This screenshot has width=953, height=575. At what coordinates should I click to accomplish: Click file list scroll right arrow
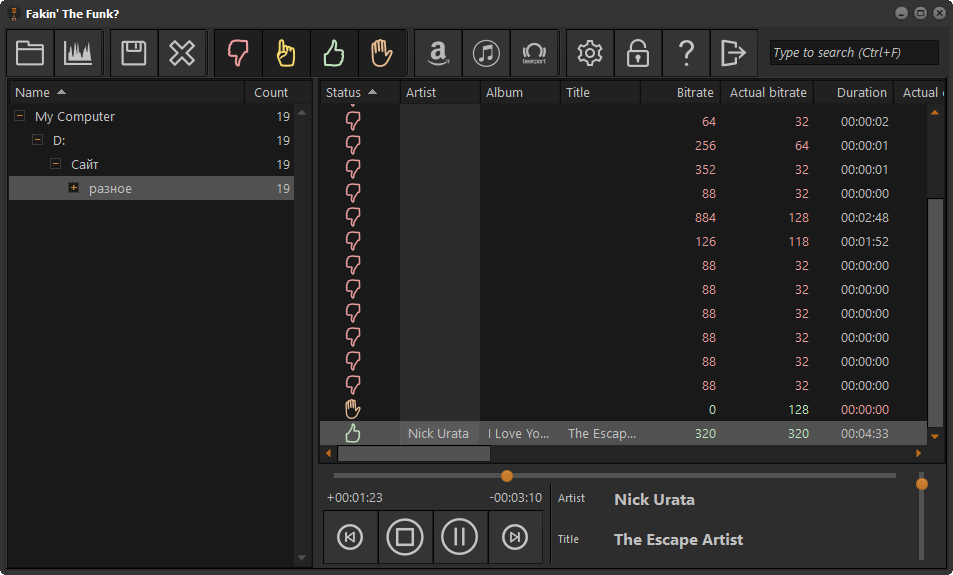pyautogui.click(x=918, y=453)
